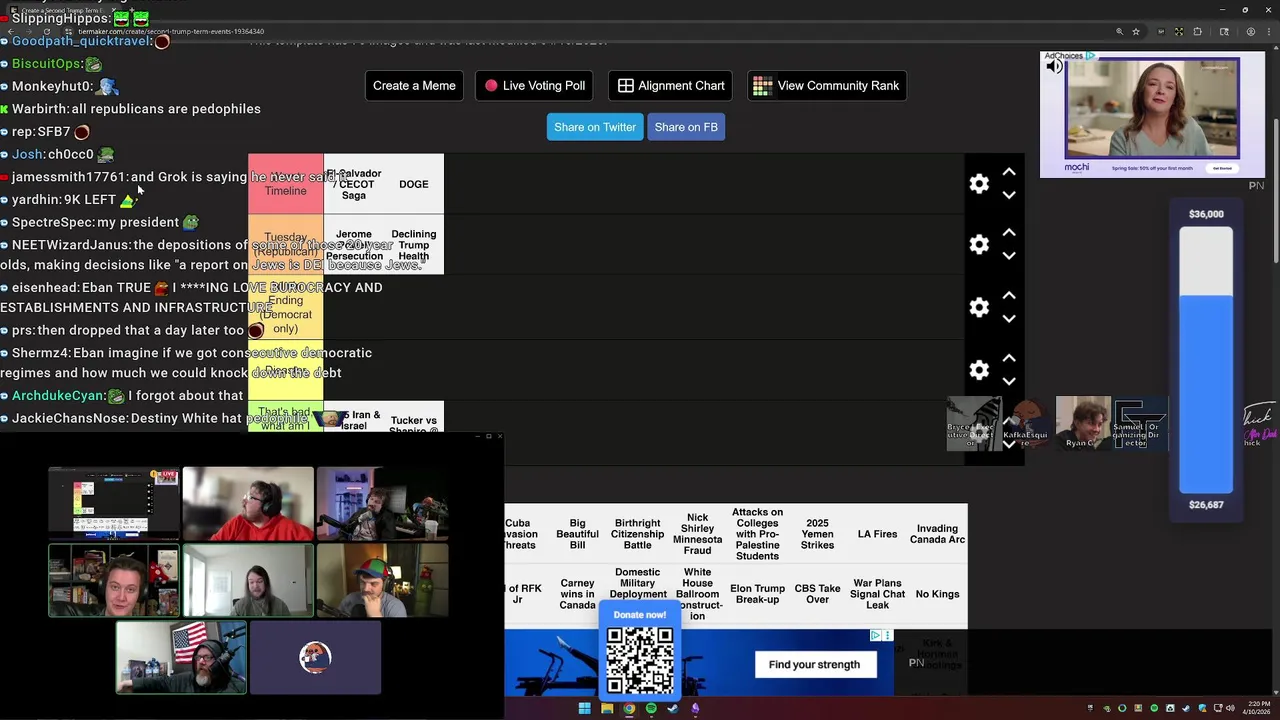Open settings gear for the fourth tier row

tap(979, 370)
